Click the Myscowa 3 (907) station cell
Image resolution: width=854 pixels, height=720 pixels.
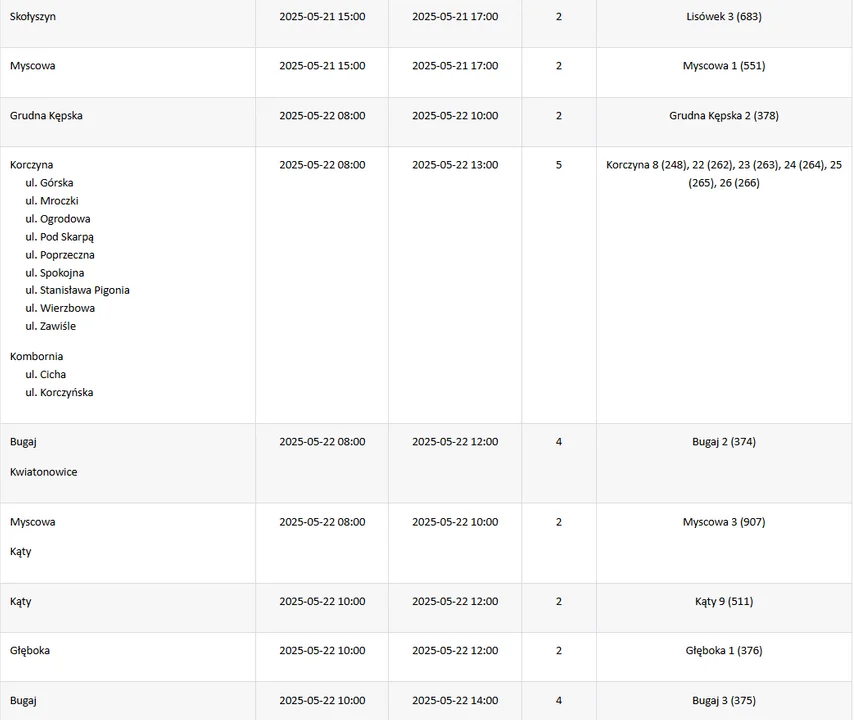coord(724,522)
